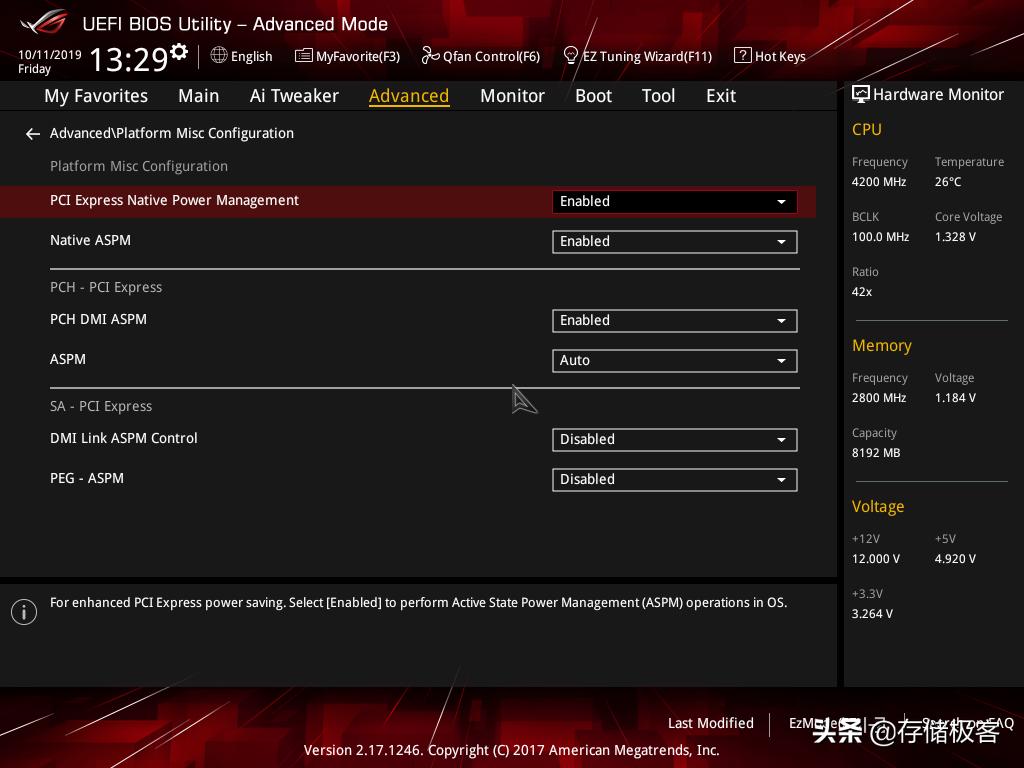This screenshot has width=1024, height=768.
Task: Click the info icon beside help text
Action: point(24,612)
